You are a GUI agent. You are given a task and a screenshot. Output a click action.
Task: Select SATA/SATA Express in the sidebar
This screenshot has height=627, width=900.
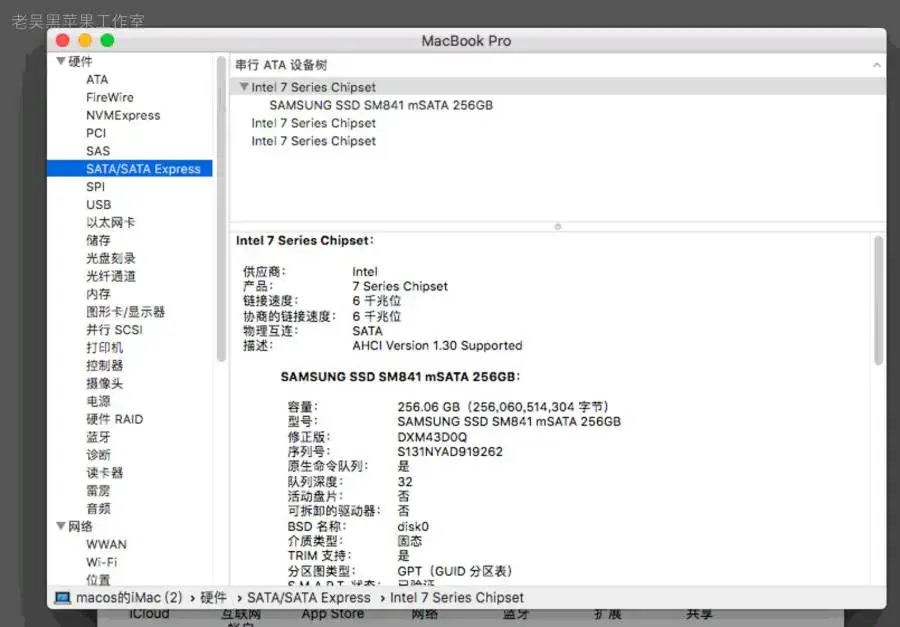[x=130, y=168]
